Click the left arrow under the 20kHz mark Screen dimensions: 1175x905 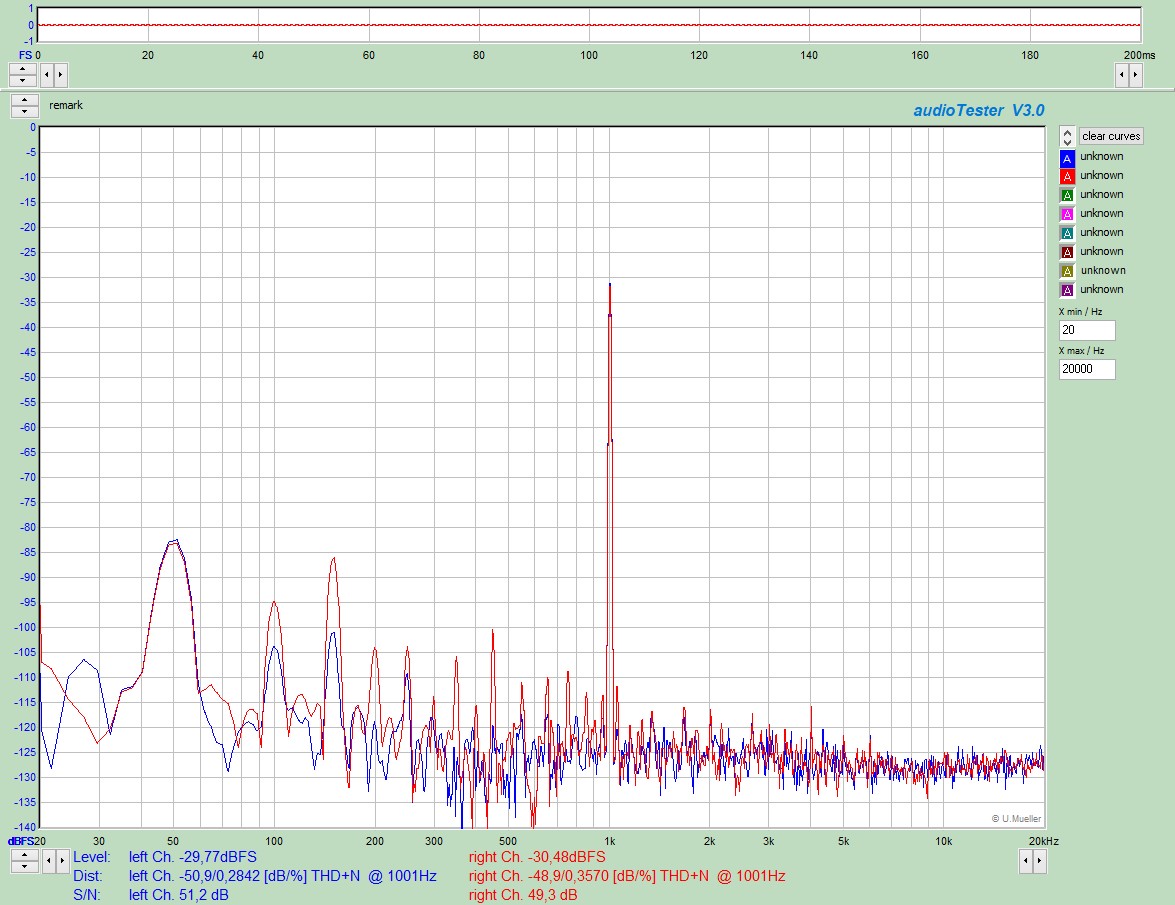(x=1026, y=861)
